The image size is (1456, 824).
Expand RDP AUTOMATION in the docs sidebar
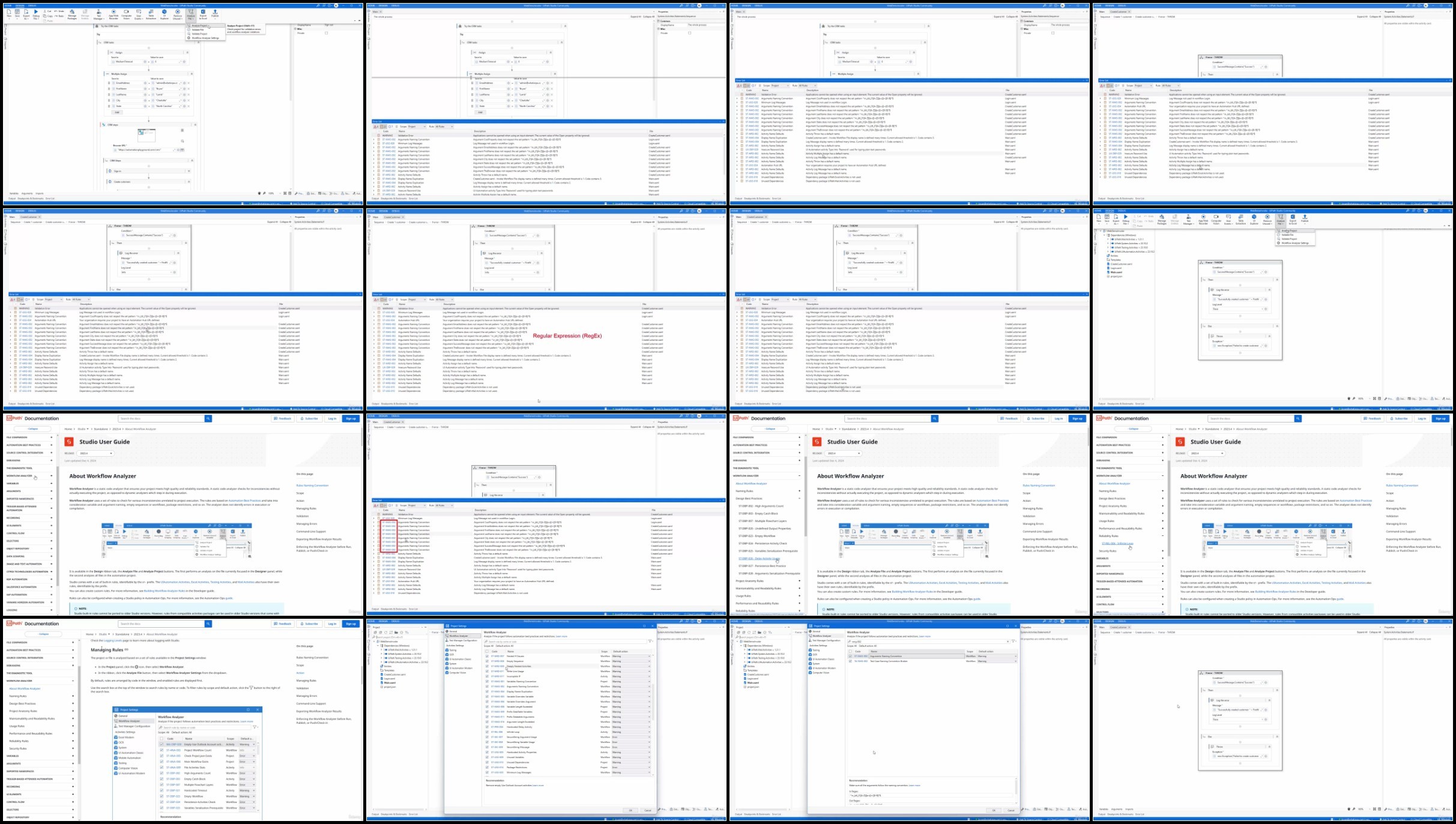point(52,579)
